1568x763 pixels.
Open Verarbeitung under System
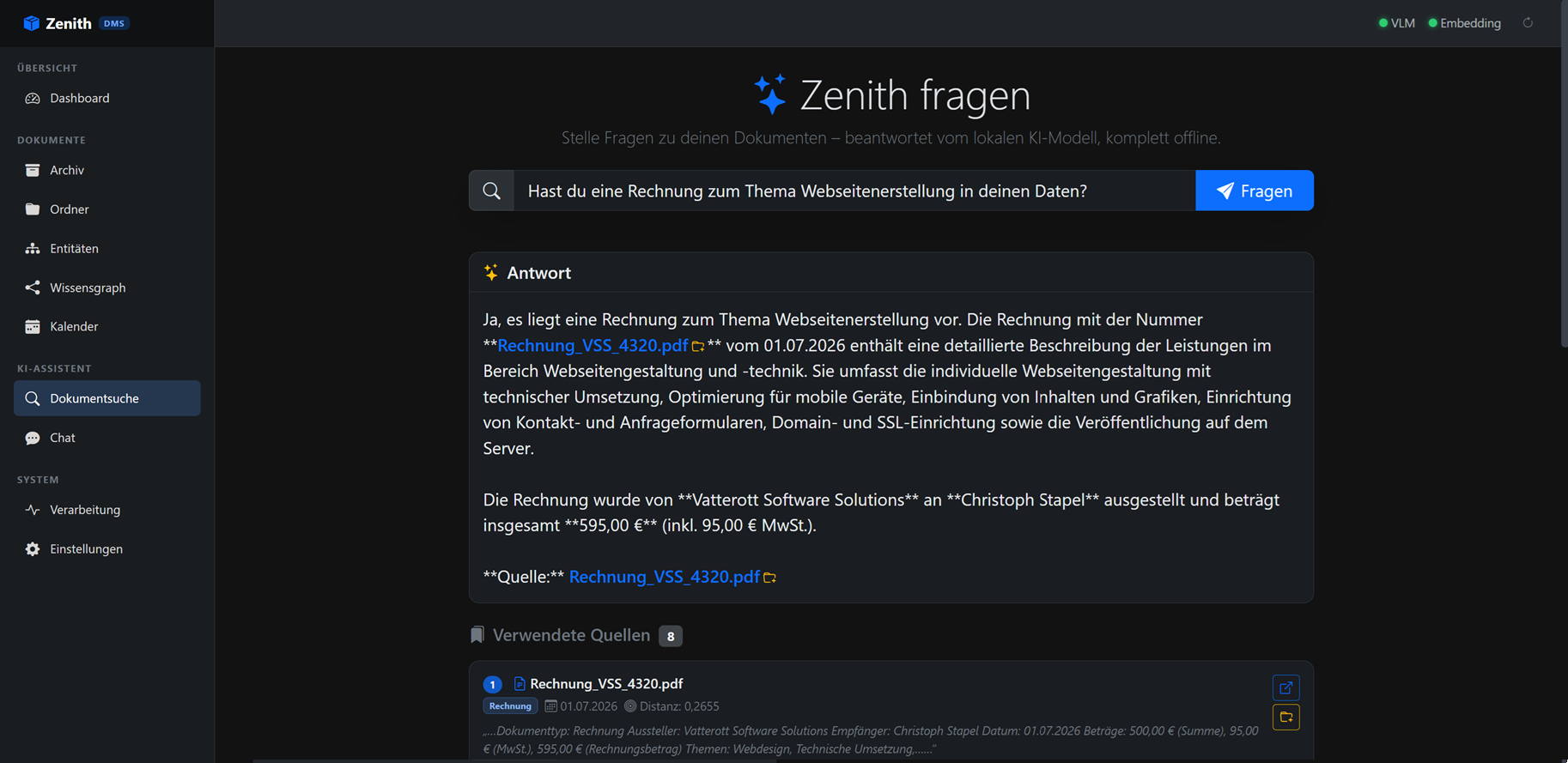click(x=107, y=510)
